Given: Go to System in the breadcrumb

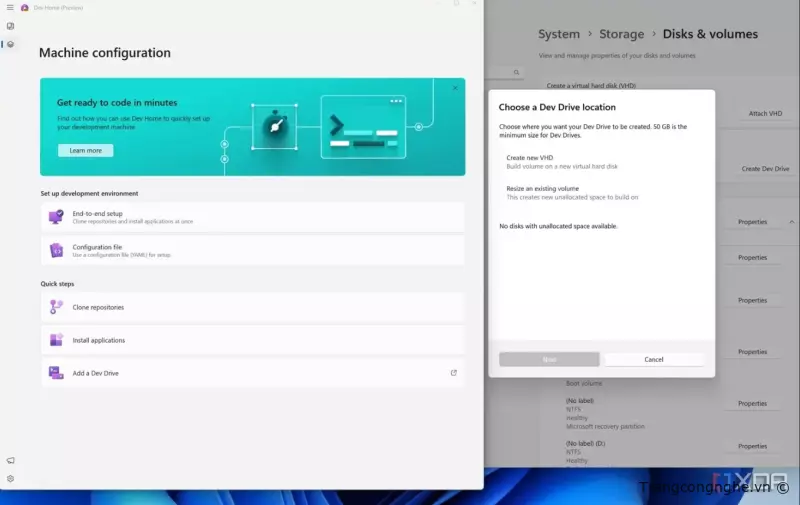Looking at the screenshot, I should pyautogui.click(x=558, y=34).
